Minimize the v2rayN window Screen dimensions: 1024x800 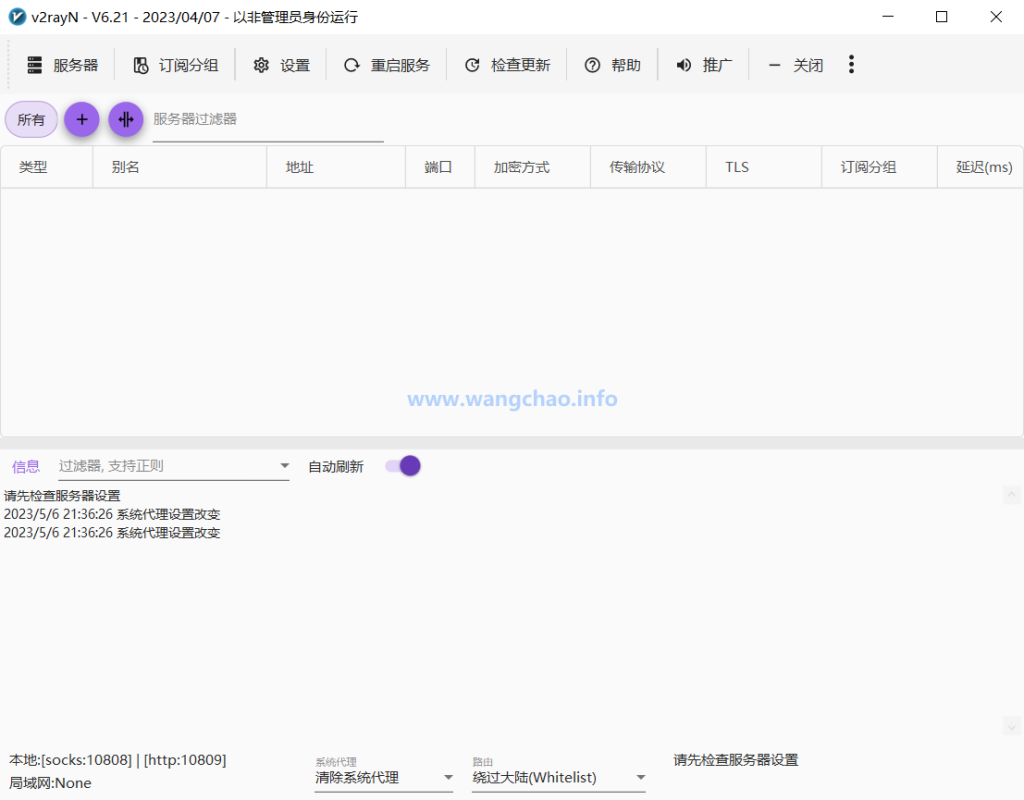pyautogui.click(x=888, y=17)
